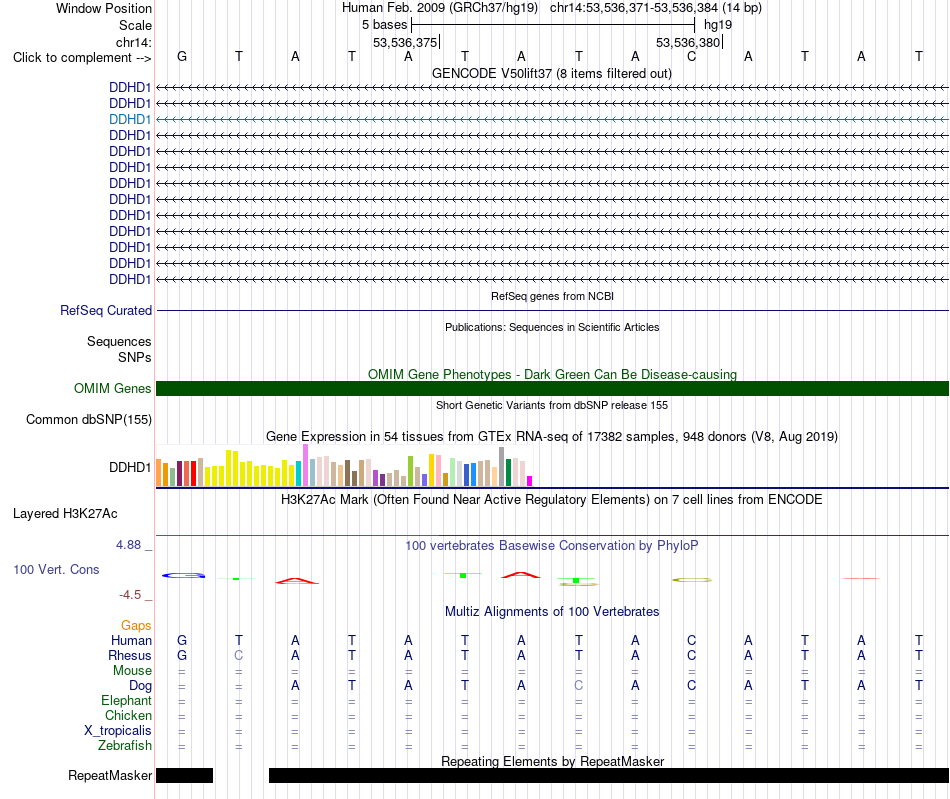Image resolution: width=950 pixels, height=799 pixels.
Task: Select the short left RepeatMasker black block
Action: pyautogui.click(x=184, y=775)
